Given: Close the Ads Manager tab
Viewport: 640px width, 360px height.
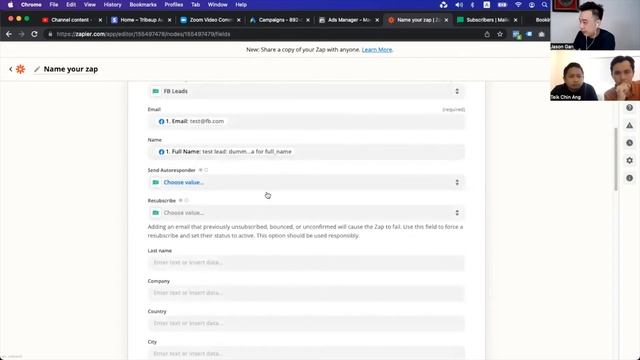Looking at the screenshot, I should pyautogui.click(x=377, y=20).
